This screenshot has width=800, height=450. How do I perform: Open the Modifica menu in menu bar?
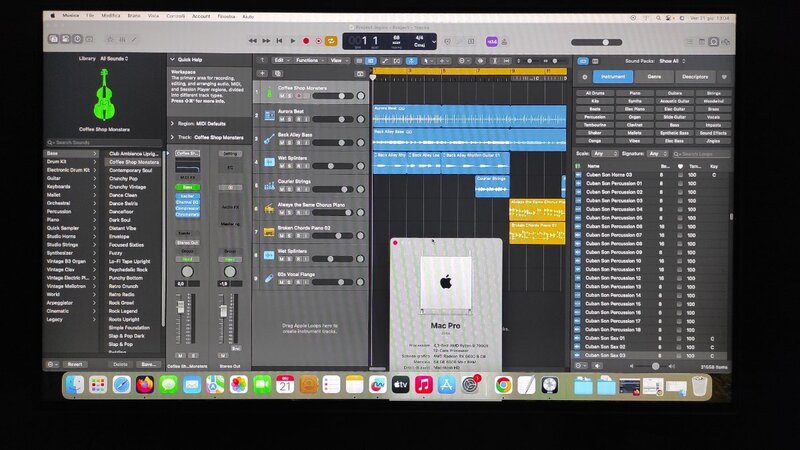(x=111, y=16)
